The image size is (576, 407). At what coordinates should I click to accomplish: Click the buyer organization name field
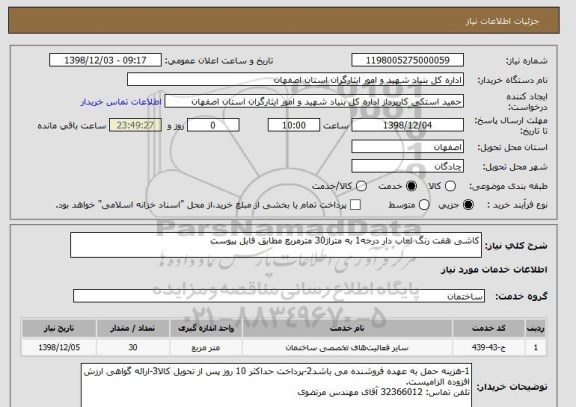[x=295, y=80]
